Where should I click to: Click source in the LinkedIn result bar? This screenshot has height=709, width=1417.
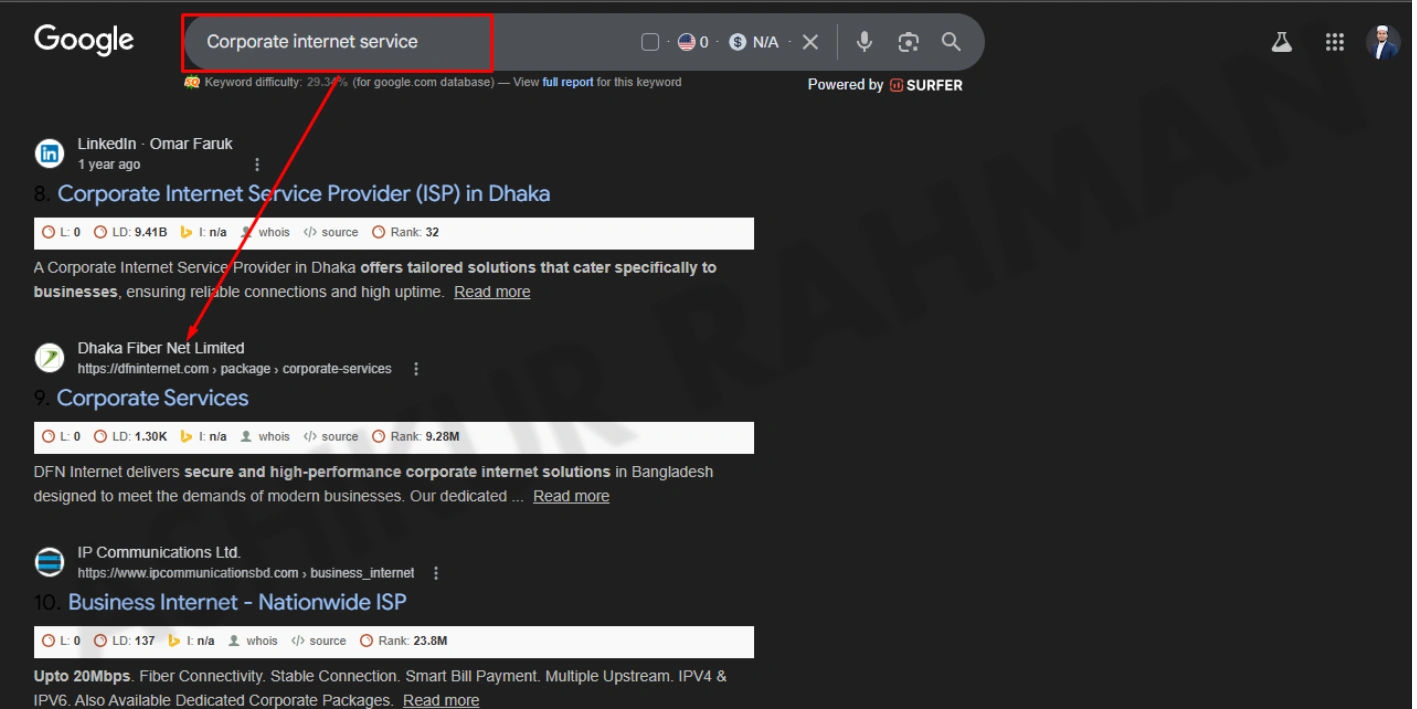tap(330, 232)
